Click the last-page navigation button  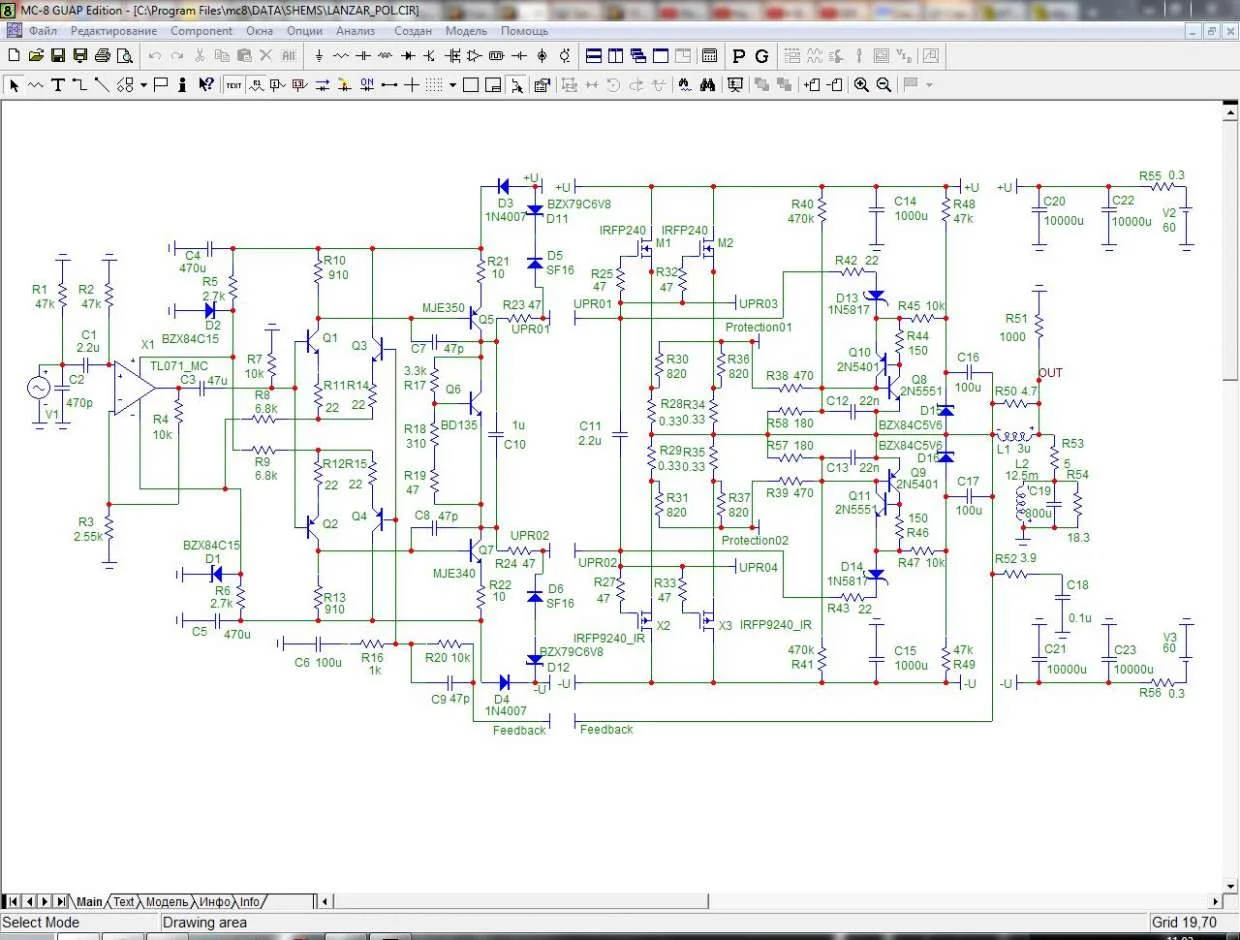click(61, 902)
